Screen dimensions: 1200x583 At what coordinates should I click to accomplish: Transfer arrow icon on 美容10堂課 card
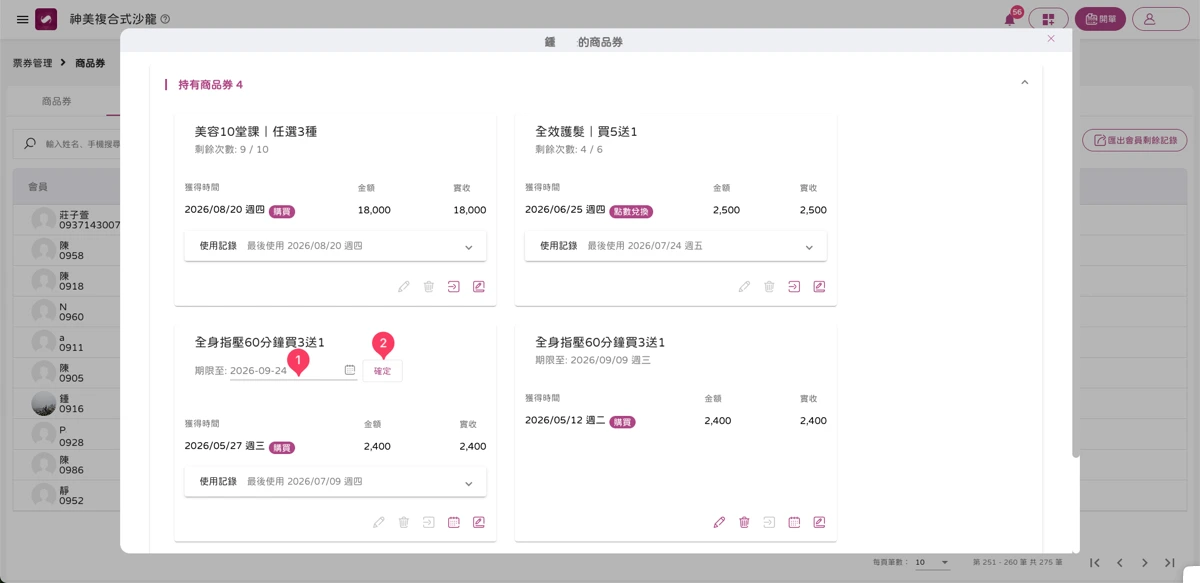click(454, 287)
